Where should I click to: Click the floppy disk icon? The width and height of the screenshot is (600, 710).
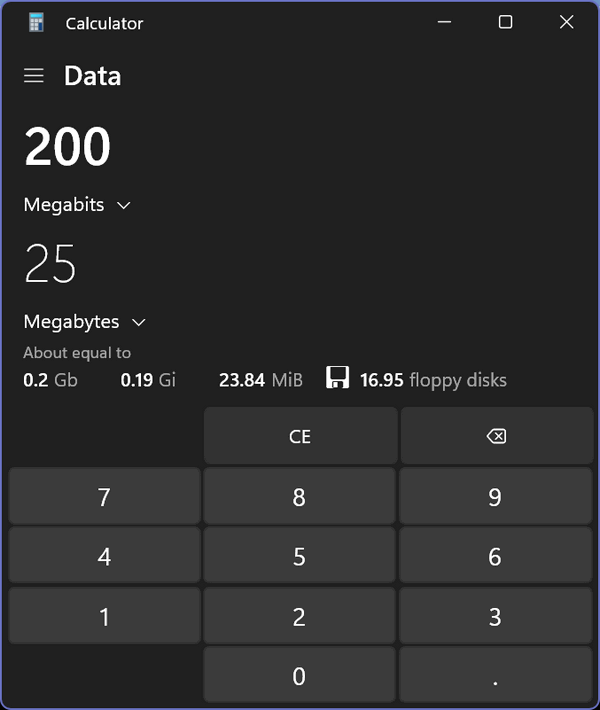[337, 377]
